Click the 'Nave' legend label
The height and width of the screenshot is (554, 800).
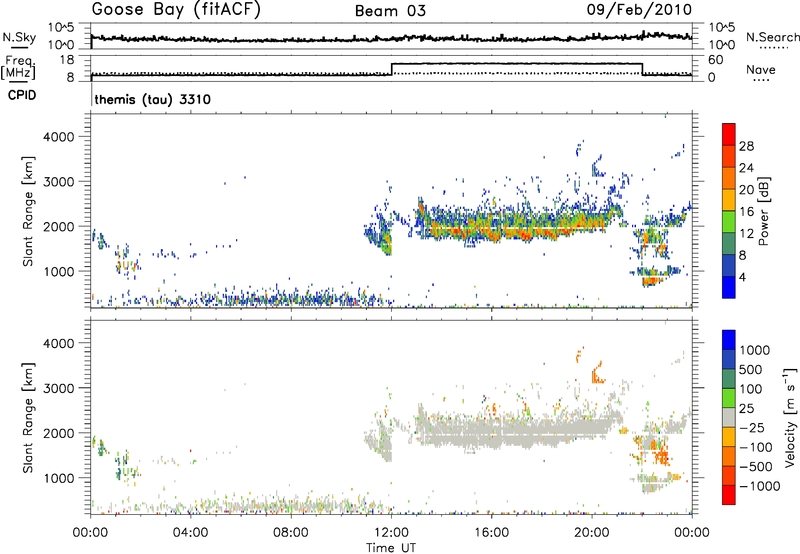tap(761, 70)
